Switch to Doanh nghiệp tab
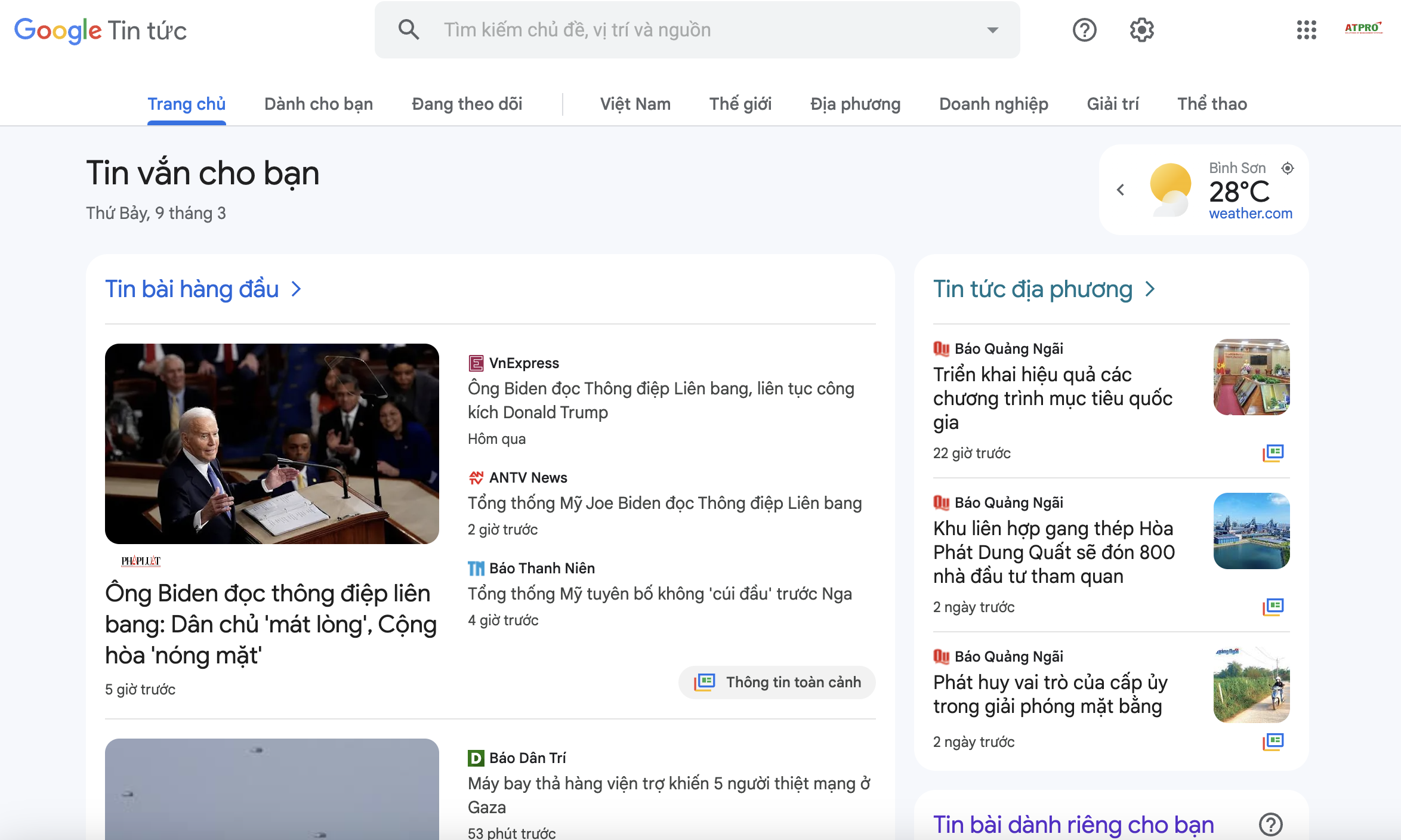 [x=993, y=104]
